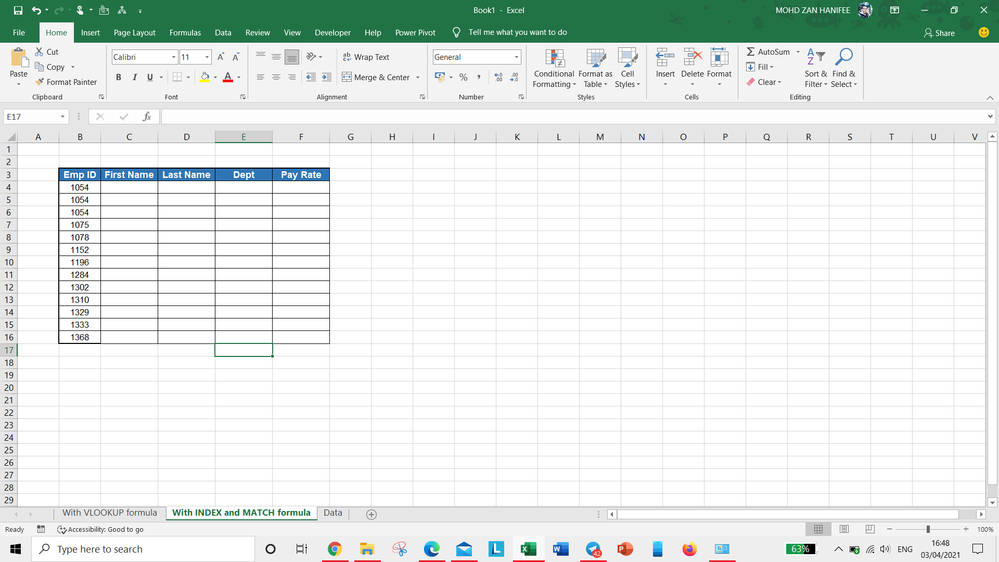Increase indent in Alignment group
Screen dimensions: 999x562
[x=326, y=77]
